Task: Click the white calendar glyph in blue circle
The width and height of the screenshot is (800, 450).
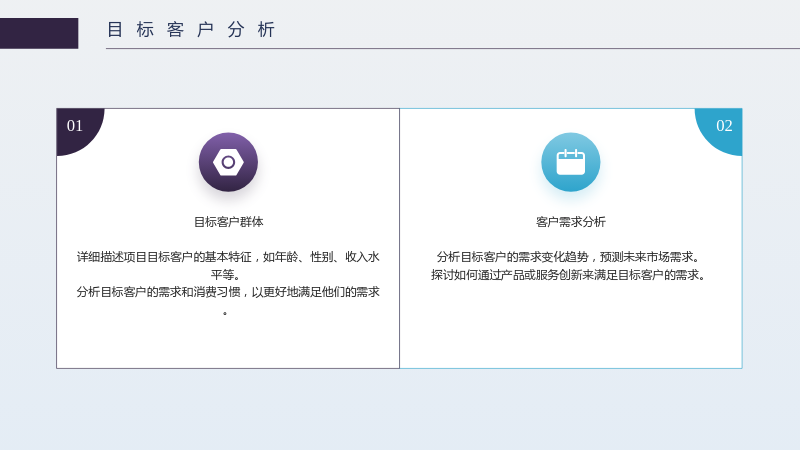Action: click(570, 162)
